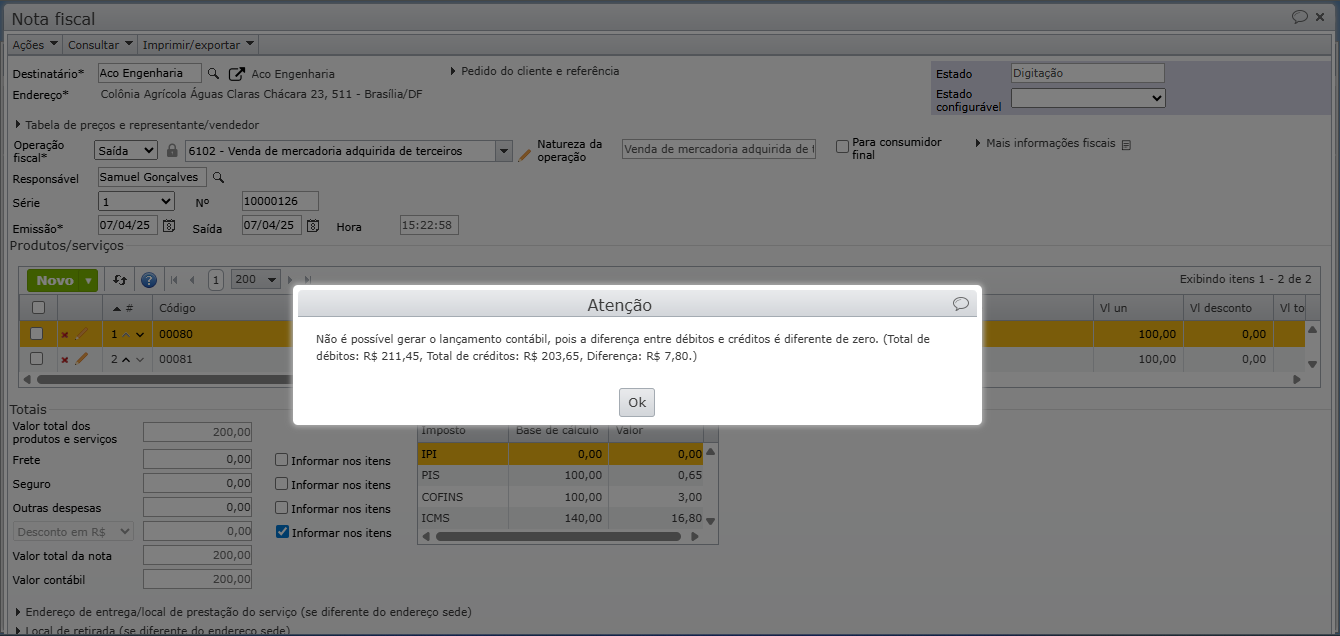
Task: Refresh the Produtos/serviços grid
Action: point(121,281)
